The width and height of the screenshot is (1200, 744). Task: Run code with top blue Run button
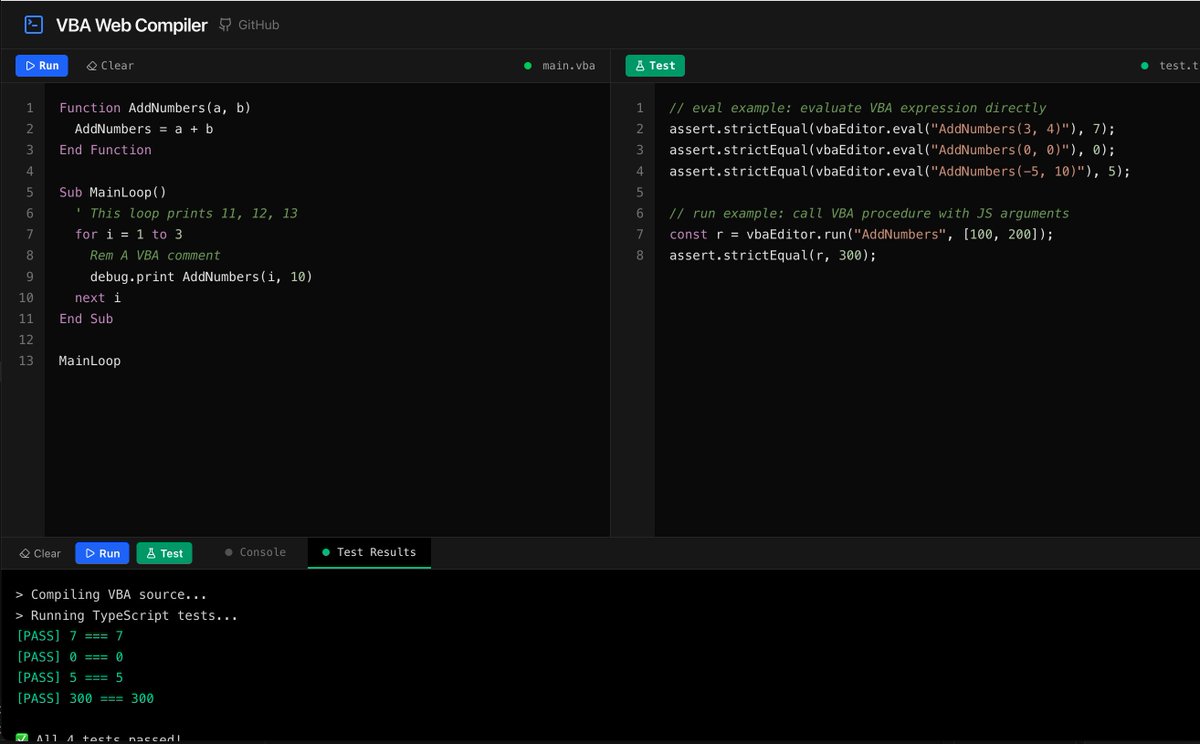pyautogui.click(x=42, y=66)
